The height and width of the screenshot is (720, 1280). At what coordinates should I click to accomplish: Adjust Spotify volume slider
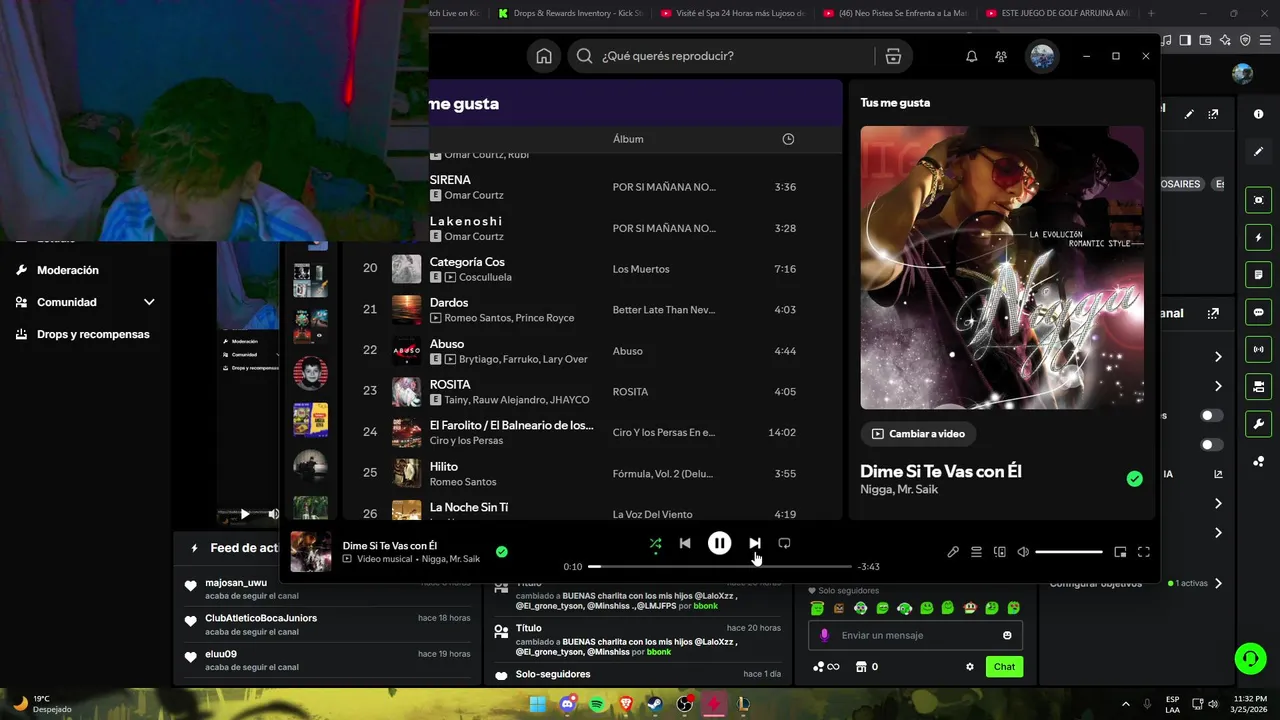tap(1069, 552)
